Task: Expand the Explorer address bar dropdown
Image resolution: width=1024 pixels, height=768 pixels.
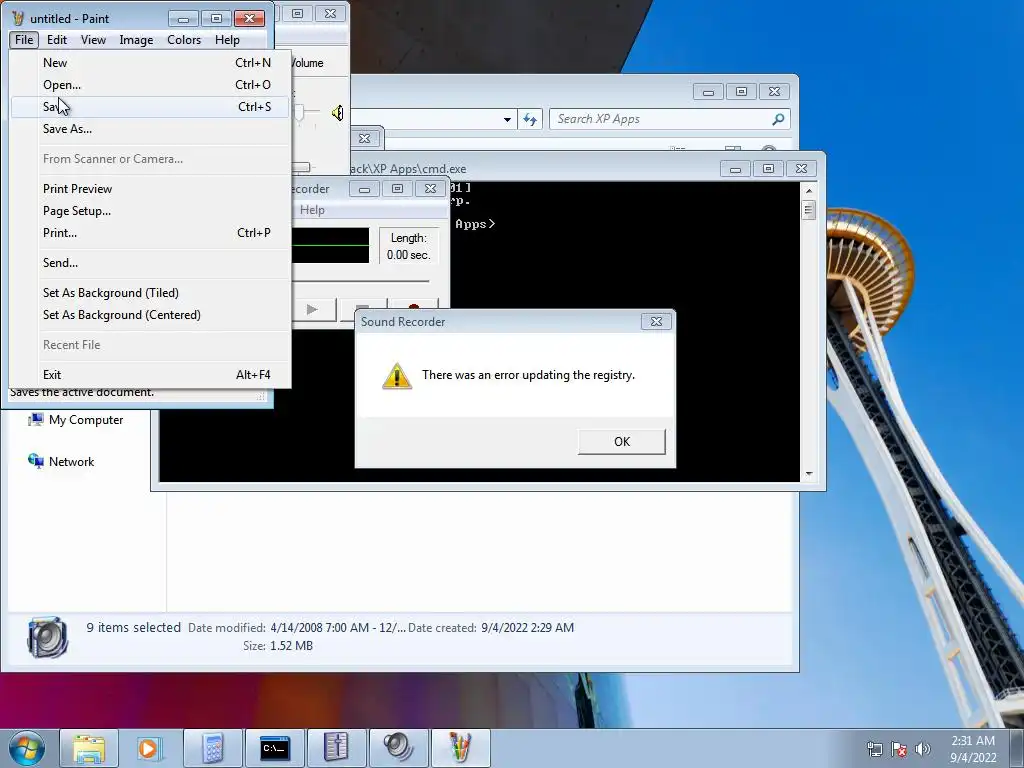Action: pos(507,120)
